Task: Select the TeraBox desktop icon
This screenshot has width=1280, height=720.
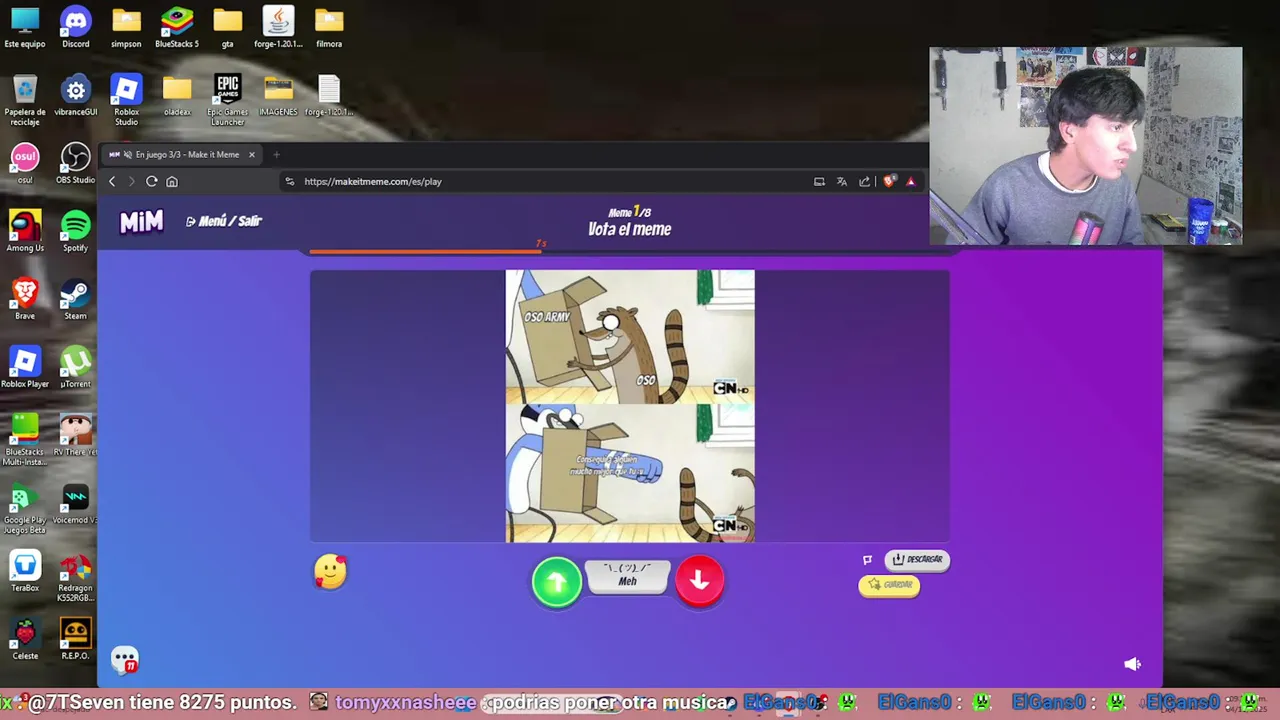Action: [x=25, y=571]
